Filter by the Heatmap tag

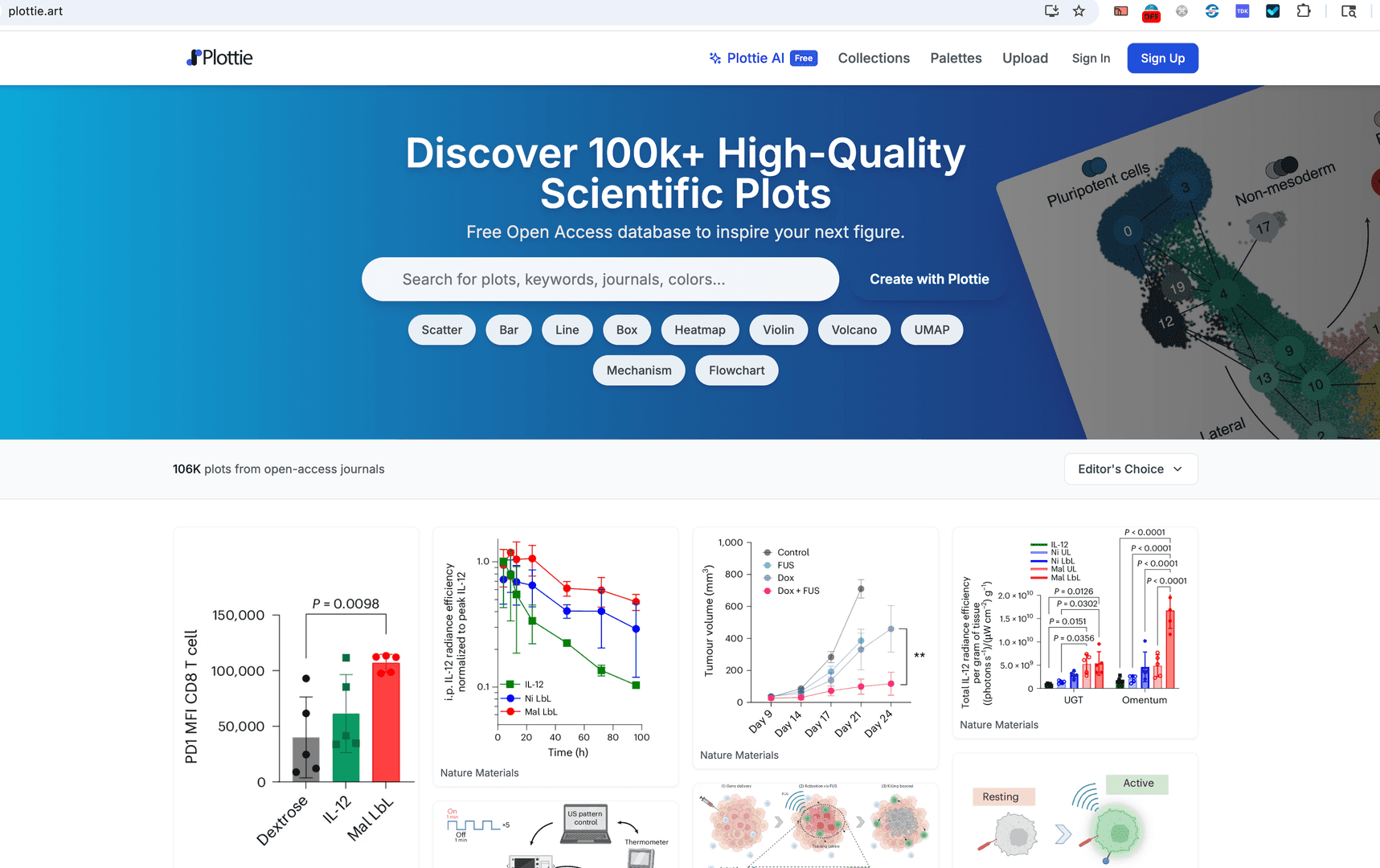pos(700,330)
